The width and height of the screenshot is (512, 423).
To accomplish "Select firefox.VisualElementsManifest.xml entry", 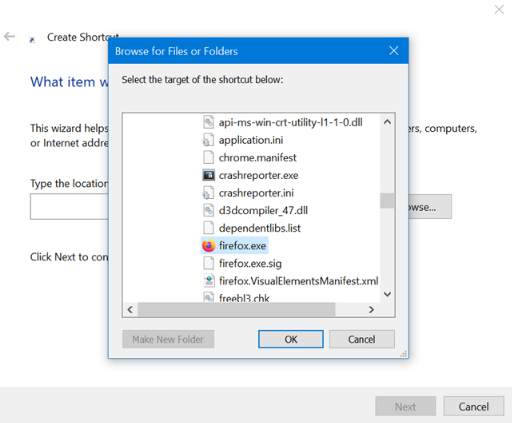I will [299, 281].
